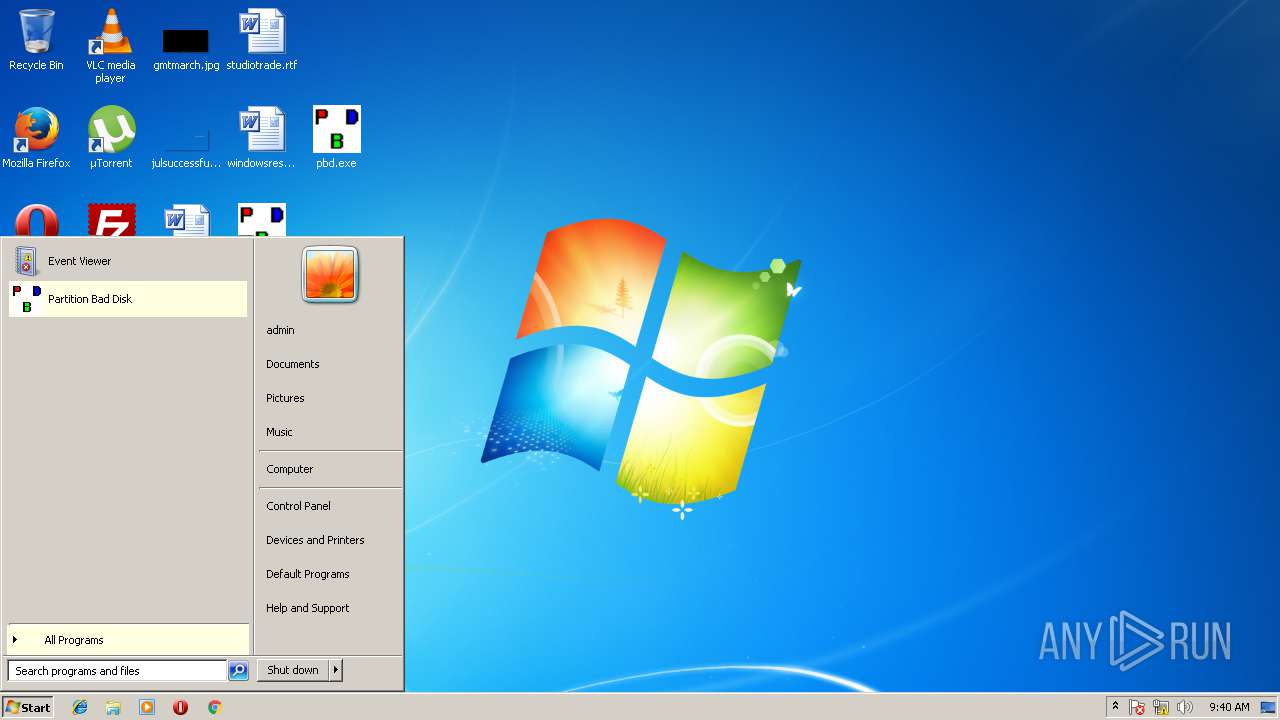The image size is (1280, 720).
Task: Open Music from Start menu
Action: click(279, 432)
